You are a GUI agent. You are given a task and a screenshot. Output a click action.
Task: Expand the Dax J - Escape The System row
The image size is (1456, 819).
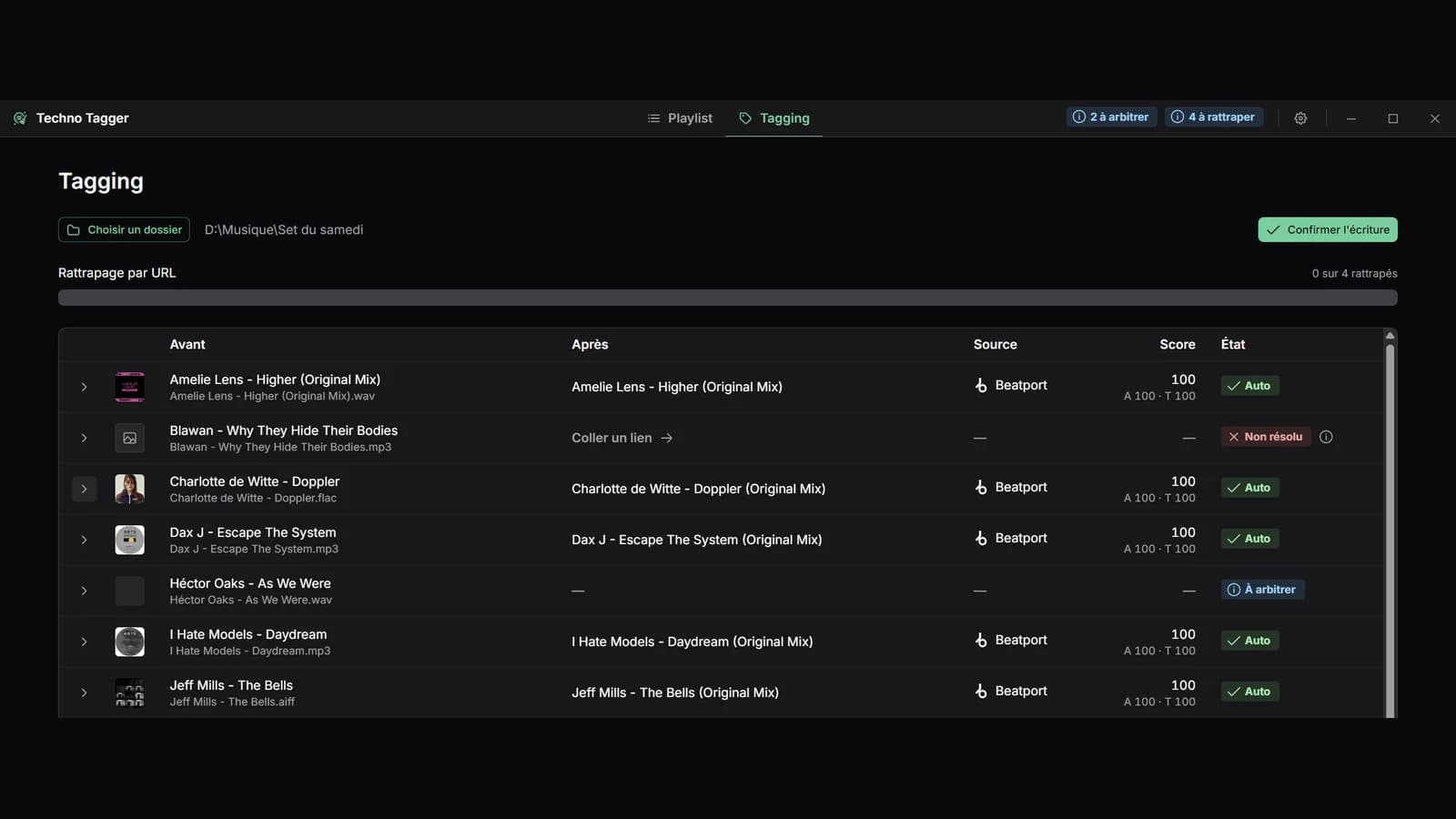tap(84, 540)
